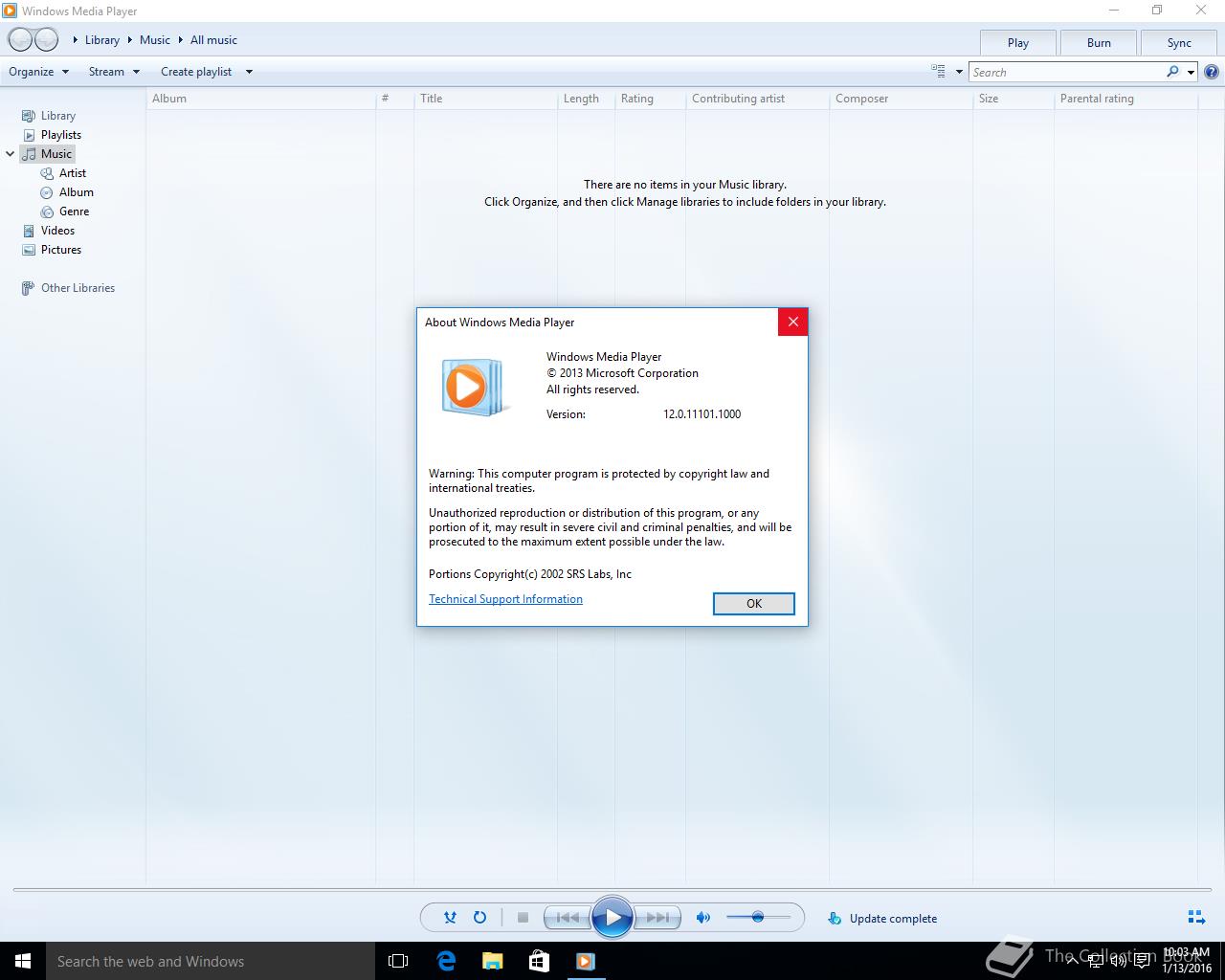Image resolution: width=1225 pixels, height=980 pixels.
Task: Open Task View in the taskbar
Action: 398,961
